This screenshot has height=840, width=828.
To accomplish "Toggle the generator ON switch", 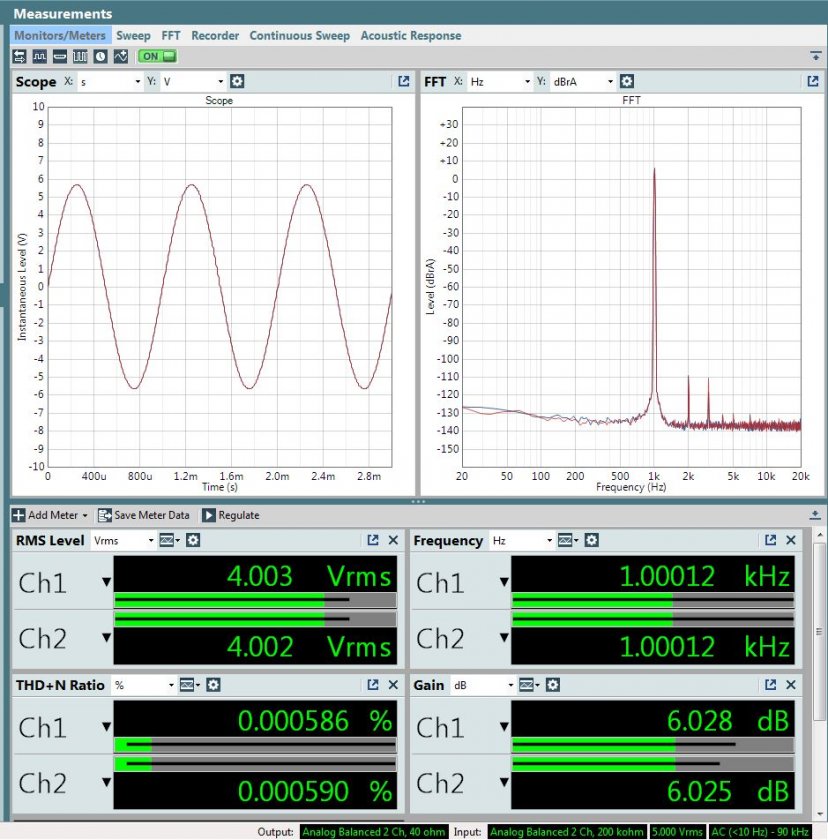I will click(157, 56).
